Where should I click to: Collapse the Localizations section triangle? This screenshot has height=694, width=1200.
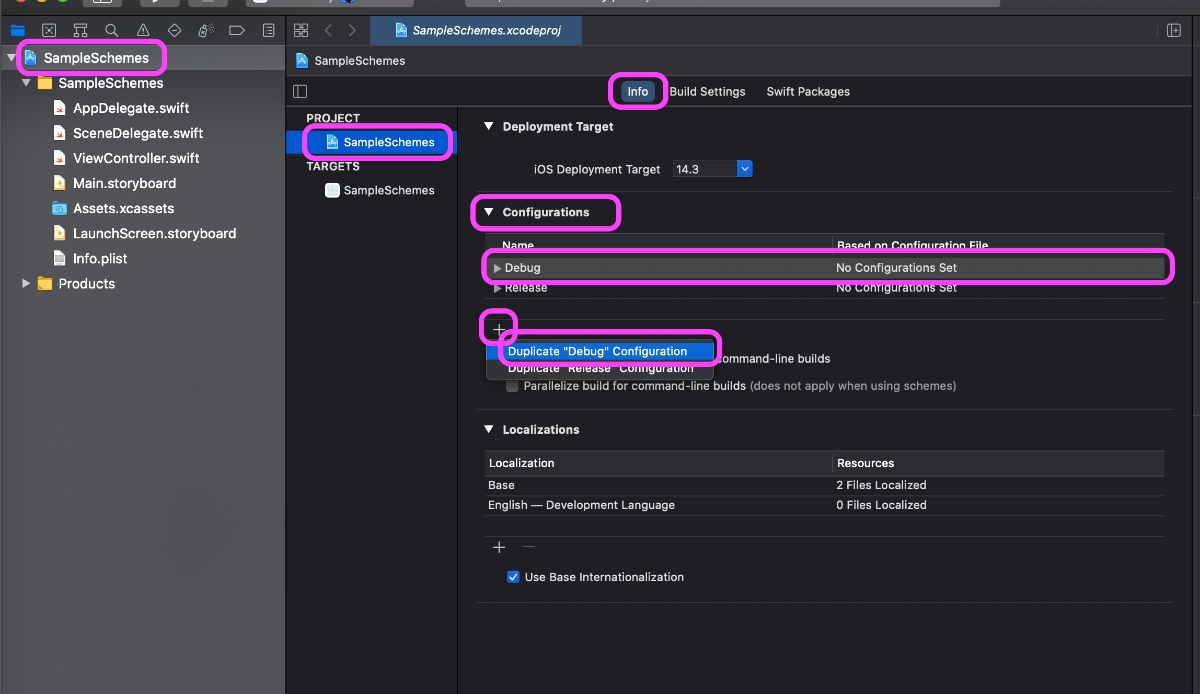(489, 429)
